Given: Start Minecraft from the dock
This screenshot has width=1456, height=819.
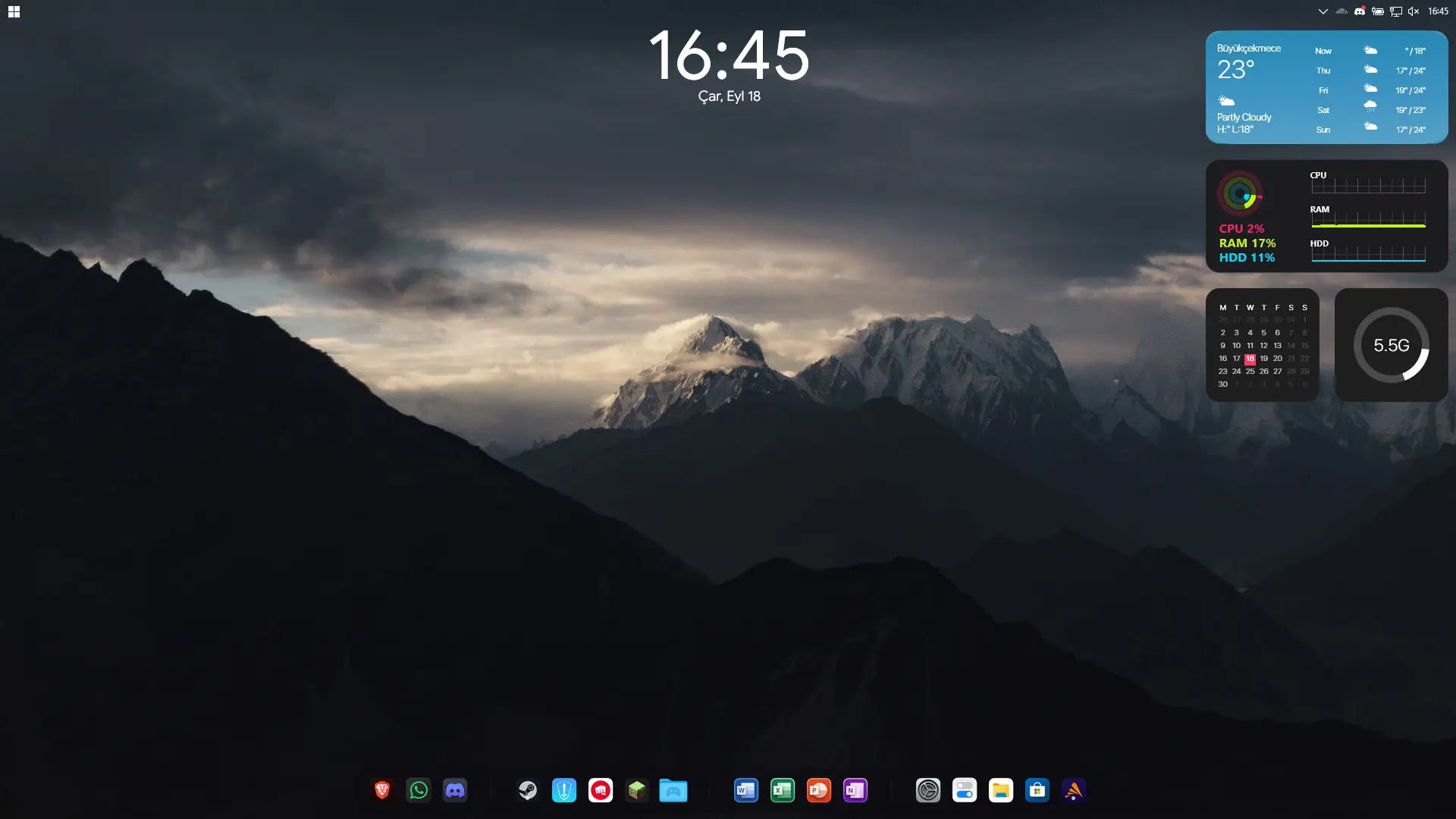Looking at the screenshot, I should 637,790.
